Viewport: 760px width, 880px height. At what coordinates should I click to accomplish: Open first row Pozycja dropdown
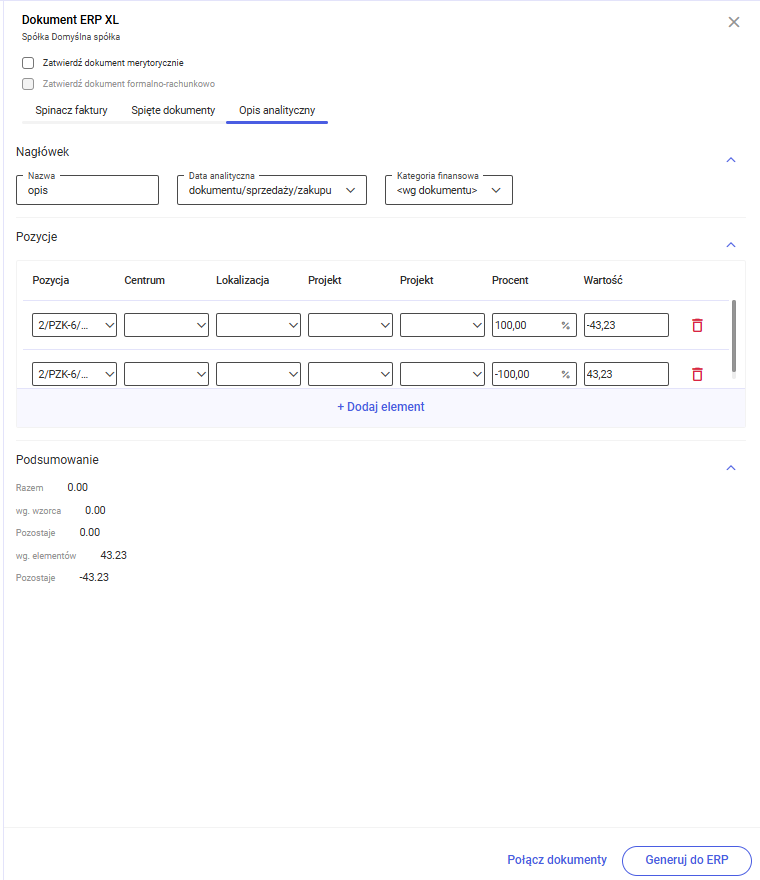pyautogui.click(x=75, y=325)
